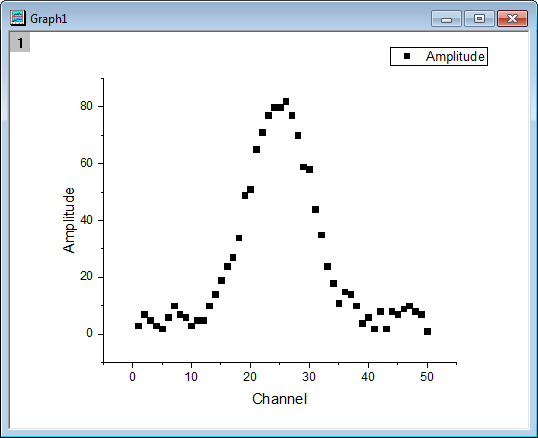Select the first data point at channel 1

(138, 326)
